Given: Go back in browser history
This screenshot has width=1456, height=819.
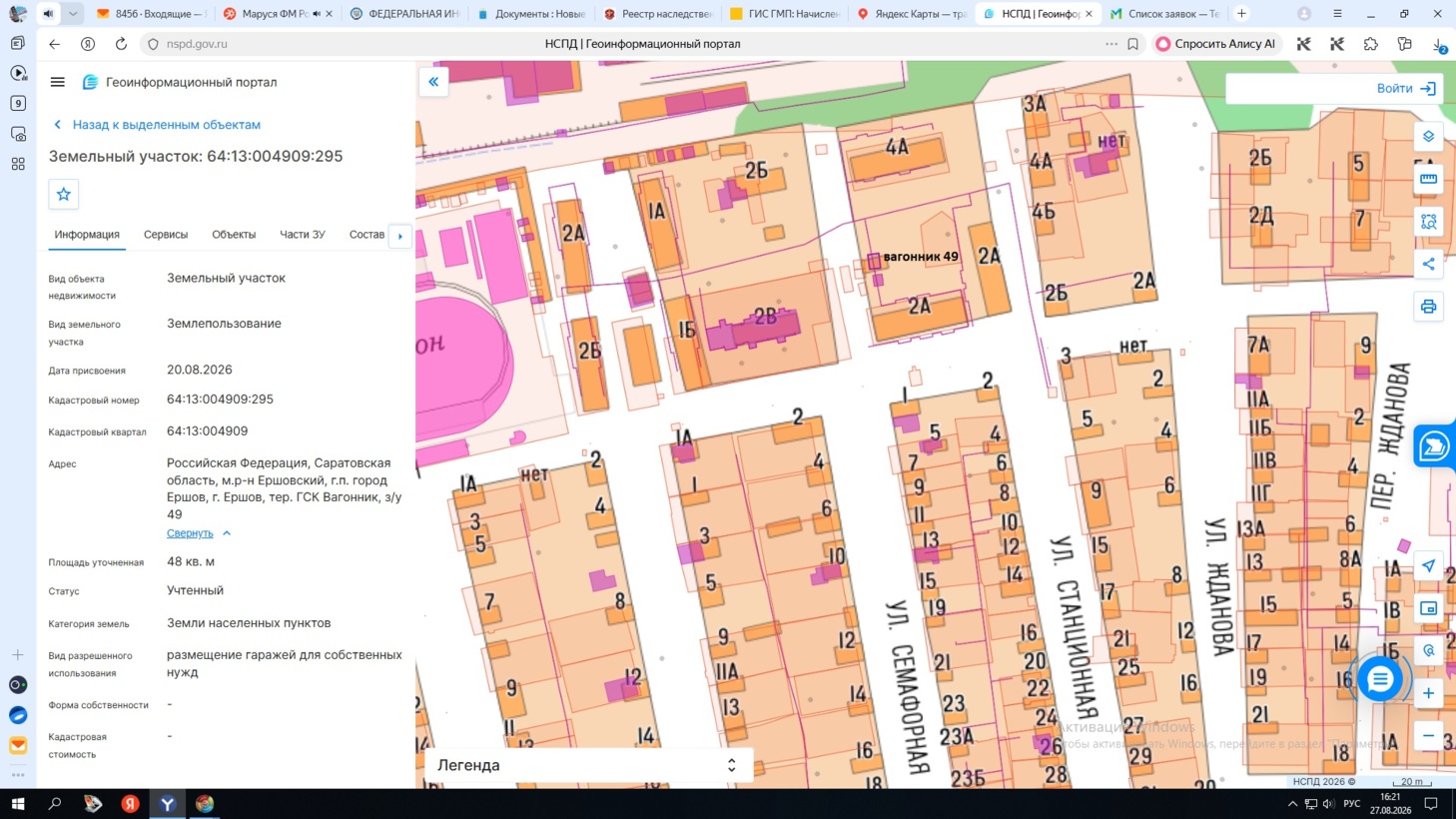Looking at the screenshot, I should (55, 44).
